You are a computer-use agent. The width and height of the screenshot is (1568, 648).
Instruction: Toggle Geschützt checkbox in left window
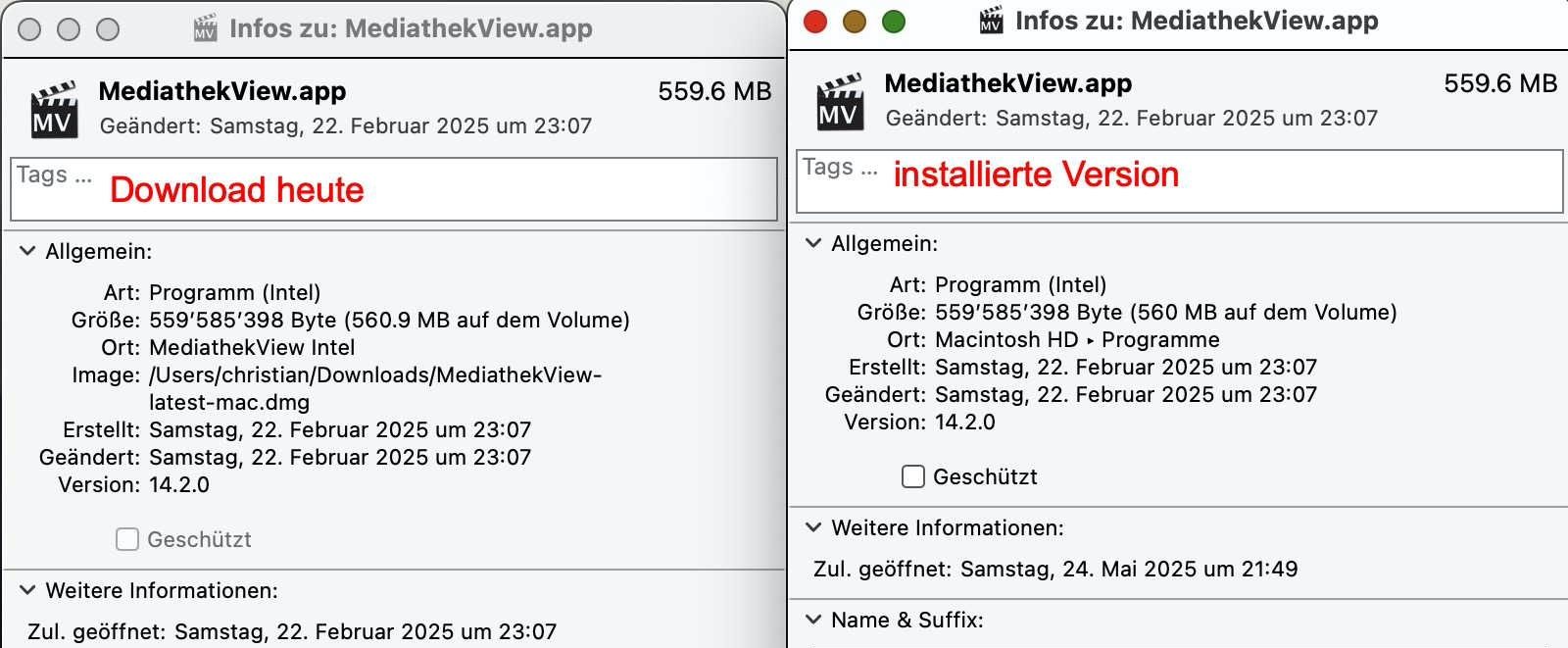tap(127, 539)
